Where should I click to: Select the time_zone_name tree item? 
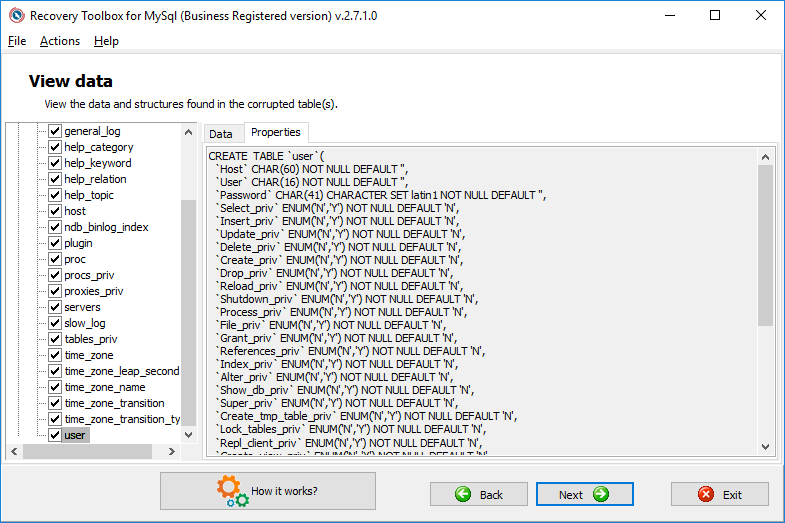tap(105, 387)
